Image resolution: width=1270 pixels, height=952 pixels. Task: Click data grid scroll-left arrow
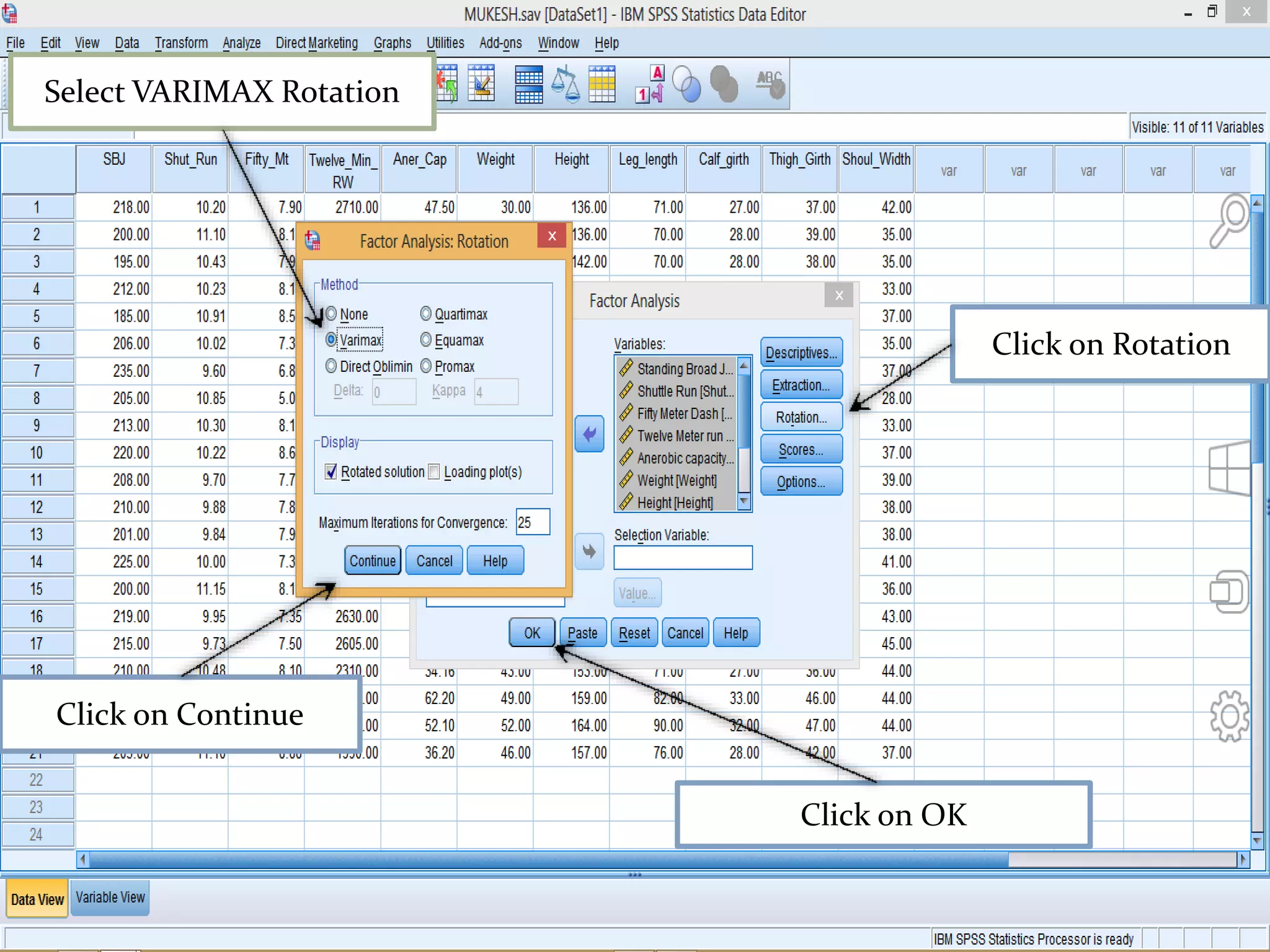[x=82, y=860]
